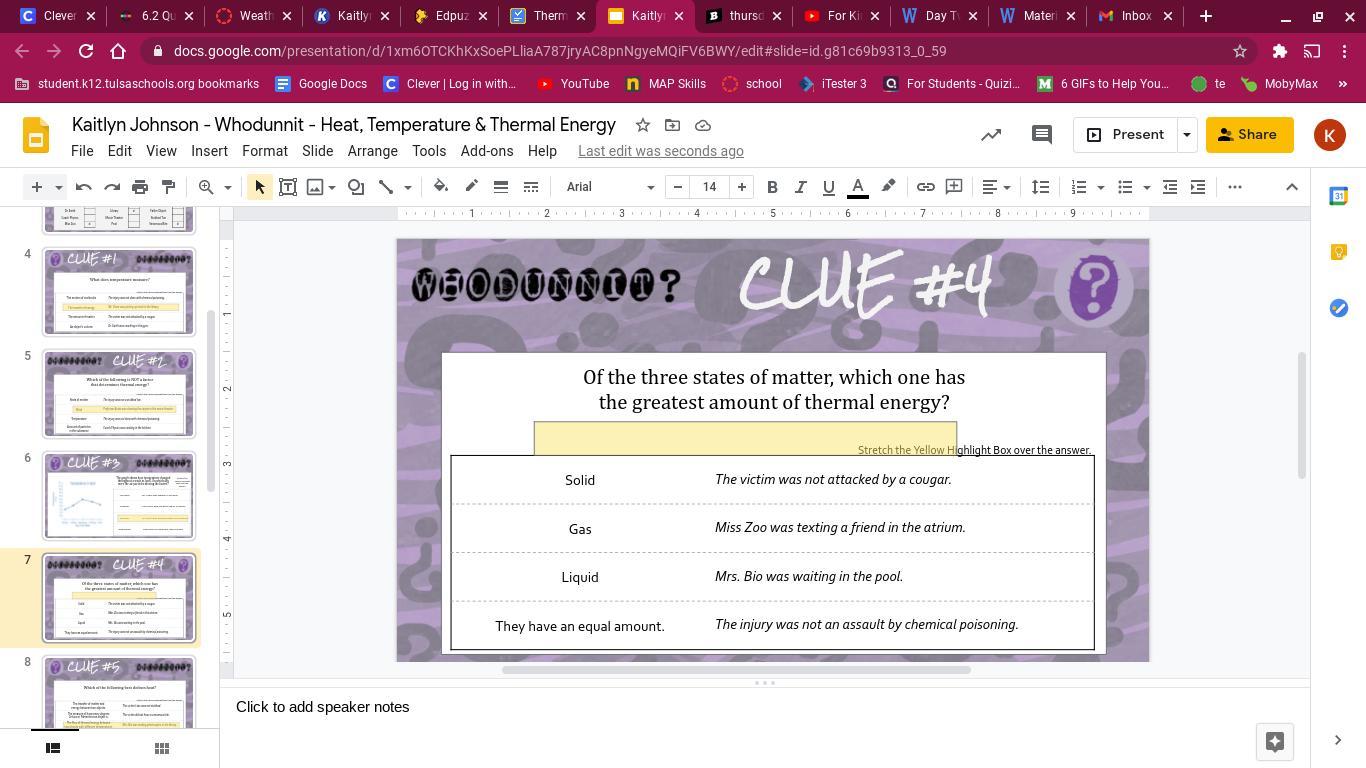This screenshot has height=768, width=1366.
Task: Open the Arrange menu
Action: click(x=372, y=151)
